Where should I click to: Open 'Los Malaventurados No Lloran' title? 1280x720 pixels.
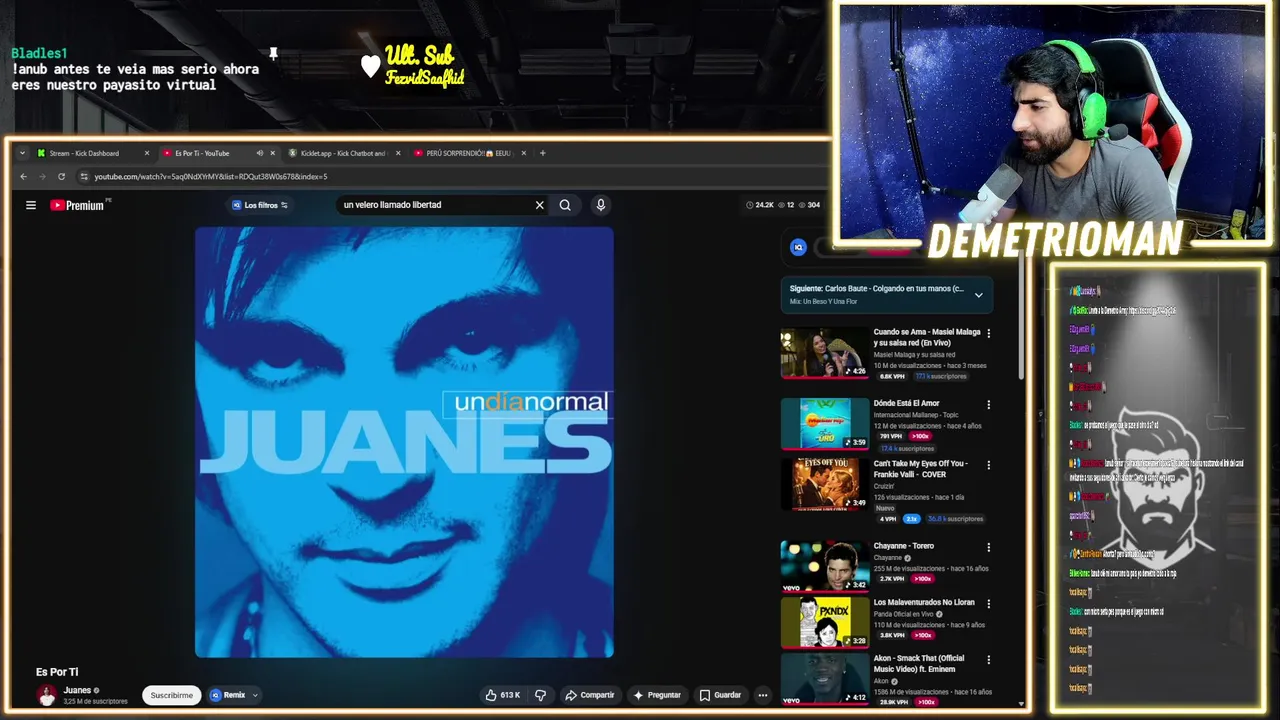pyautogui.click(x=924, y=602)
